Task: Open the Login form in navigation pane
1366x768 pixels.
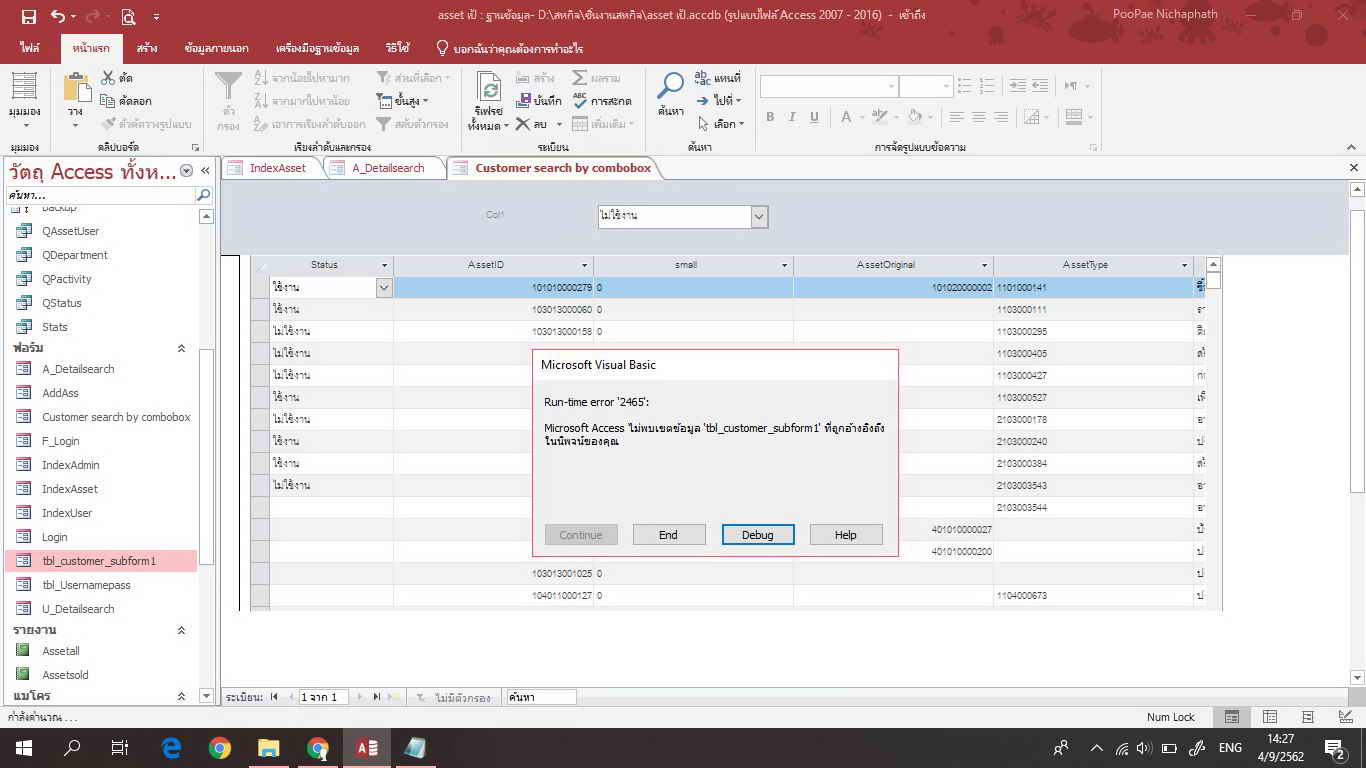Action: tap(55, 537)
